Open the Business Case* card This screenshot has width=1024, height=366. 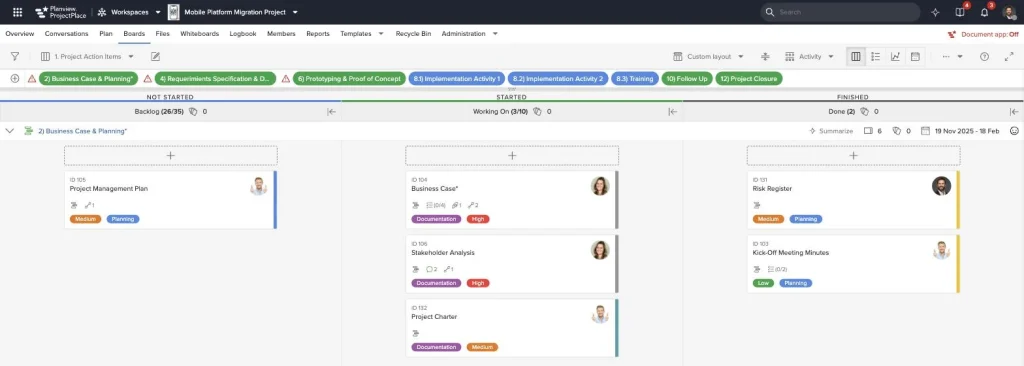(x=512, y=200)
